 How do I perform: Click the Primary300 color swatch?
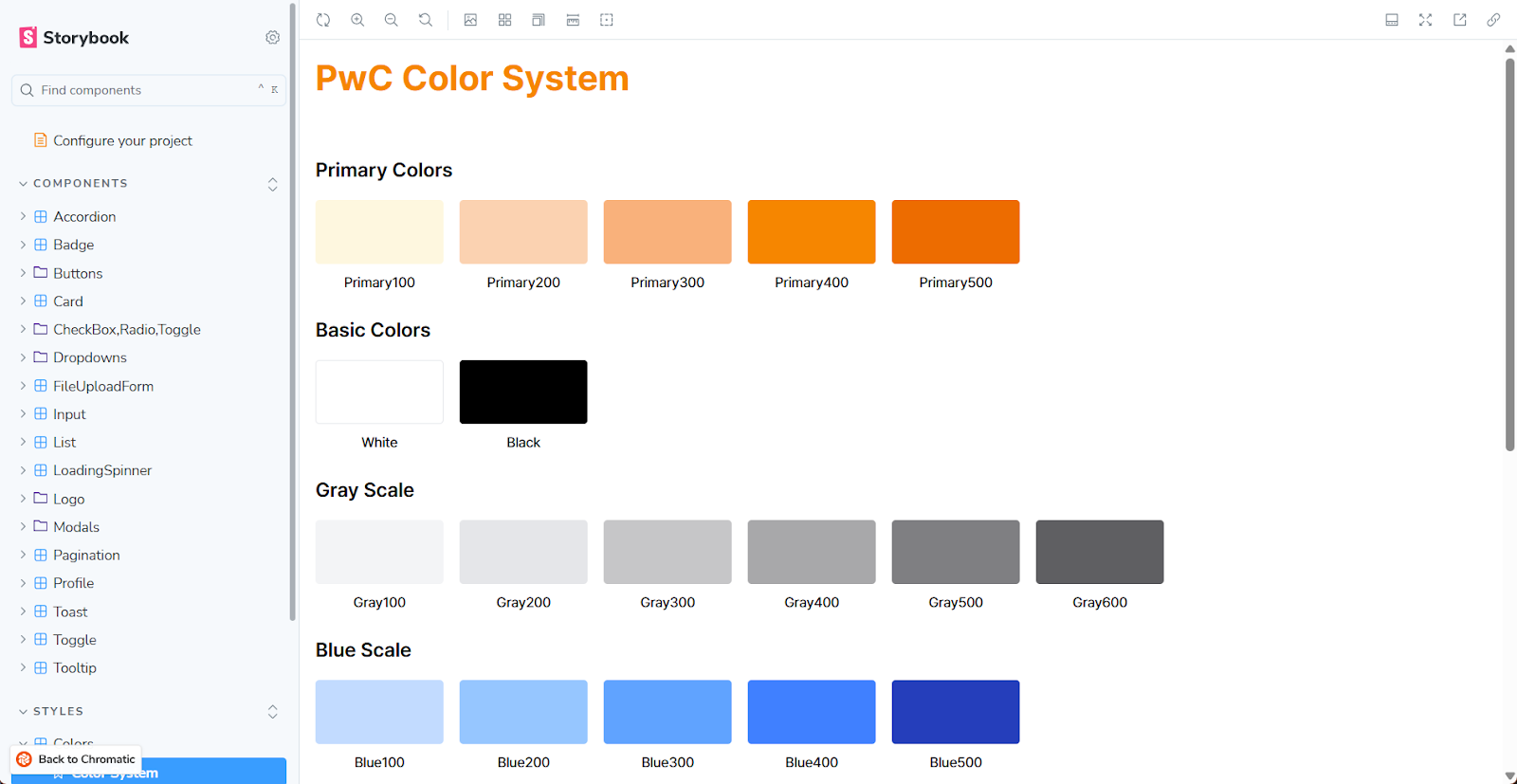coord(667,231)
